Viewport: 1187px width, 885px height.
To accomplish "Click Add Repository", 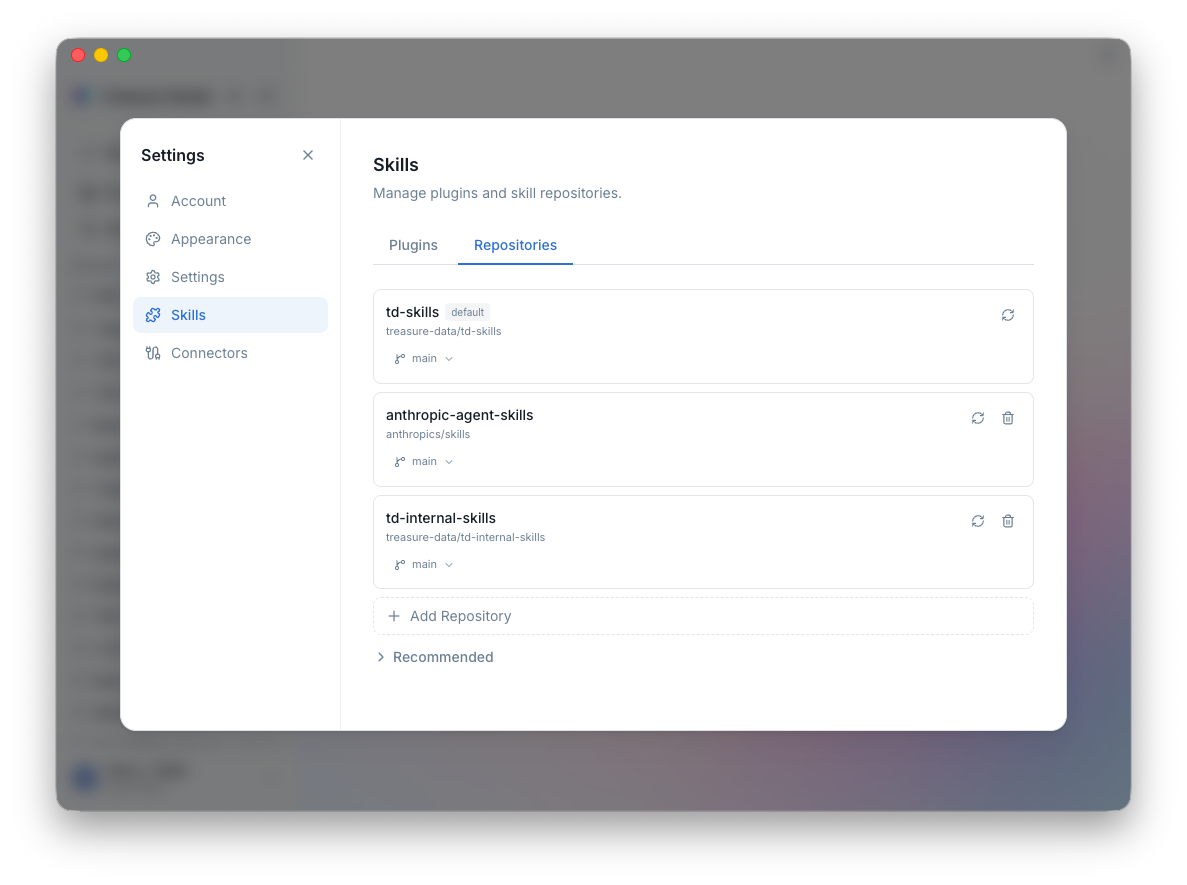I will click(449, 616).
